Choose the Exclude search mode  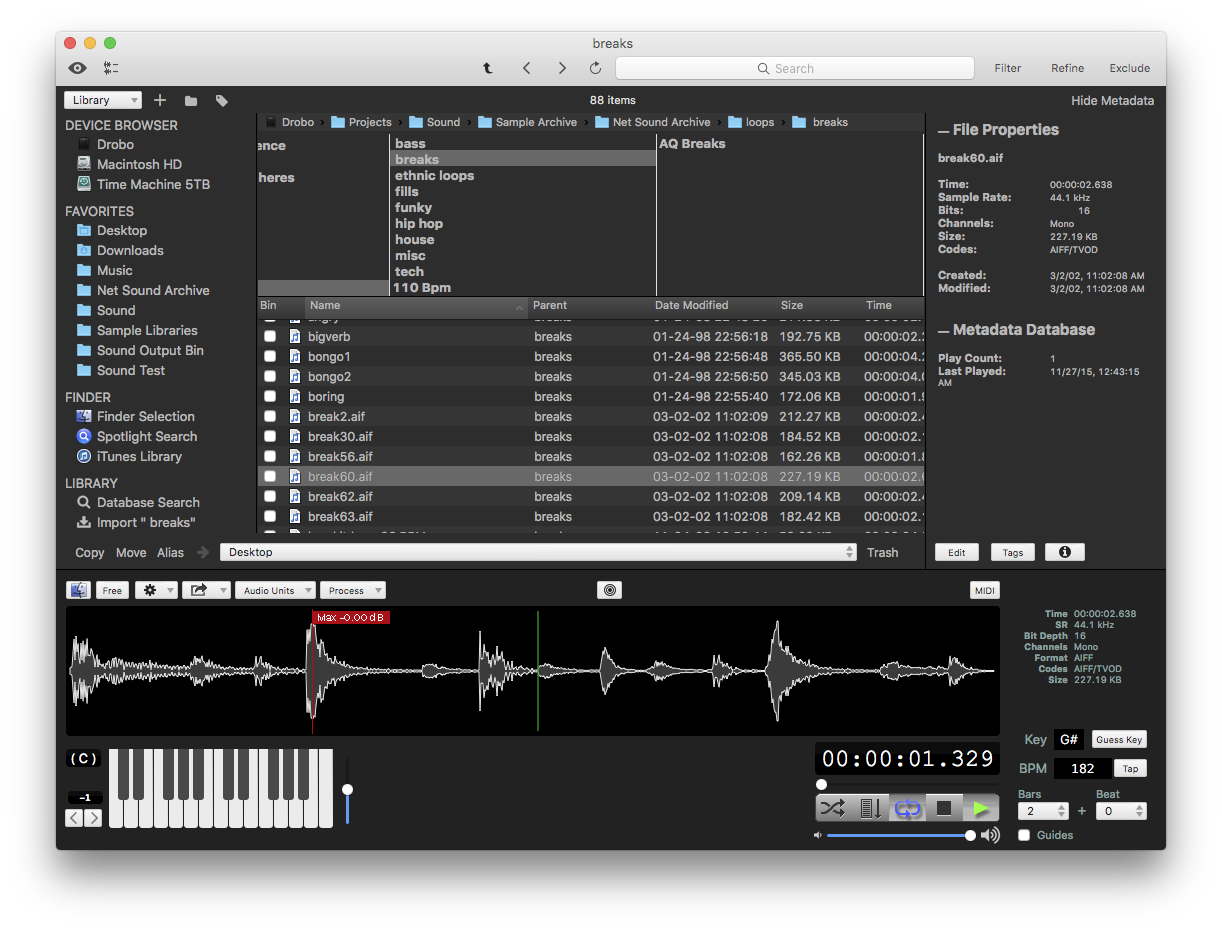click(x=1129, y=68)
